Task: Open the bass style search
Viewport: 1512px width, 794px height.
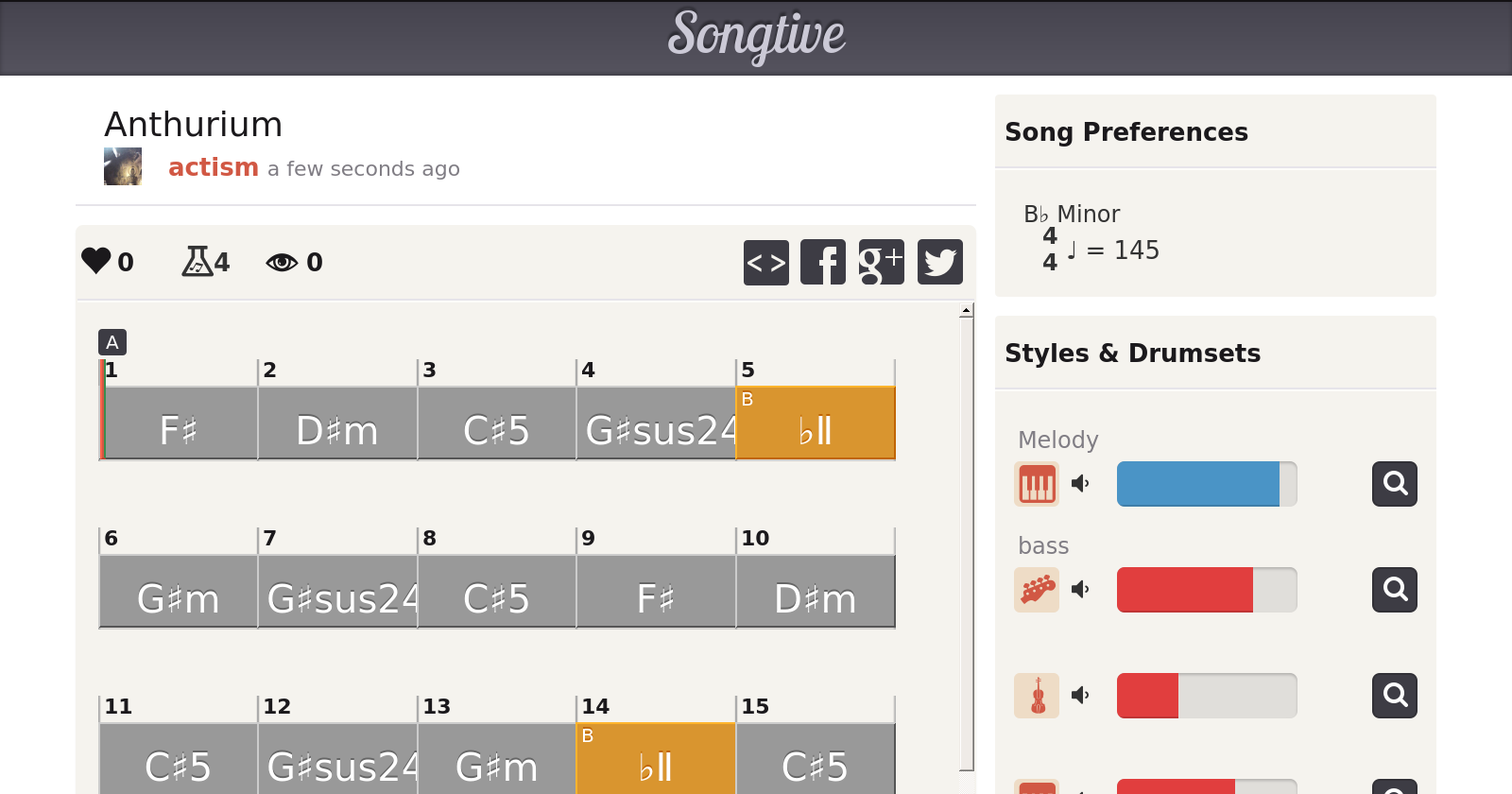Action: coord(1394,590)
